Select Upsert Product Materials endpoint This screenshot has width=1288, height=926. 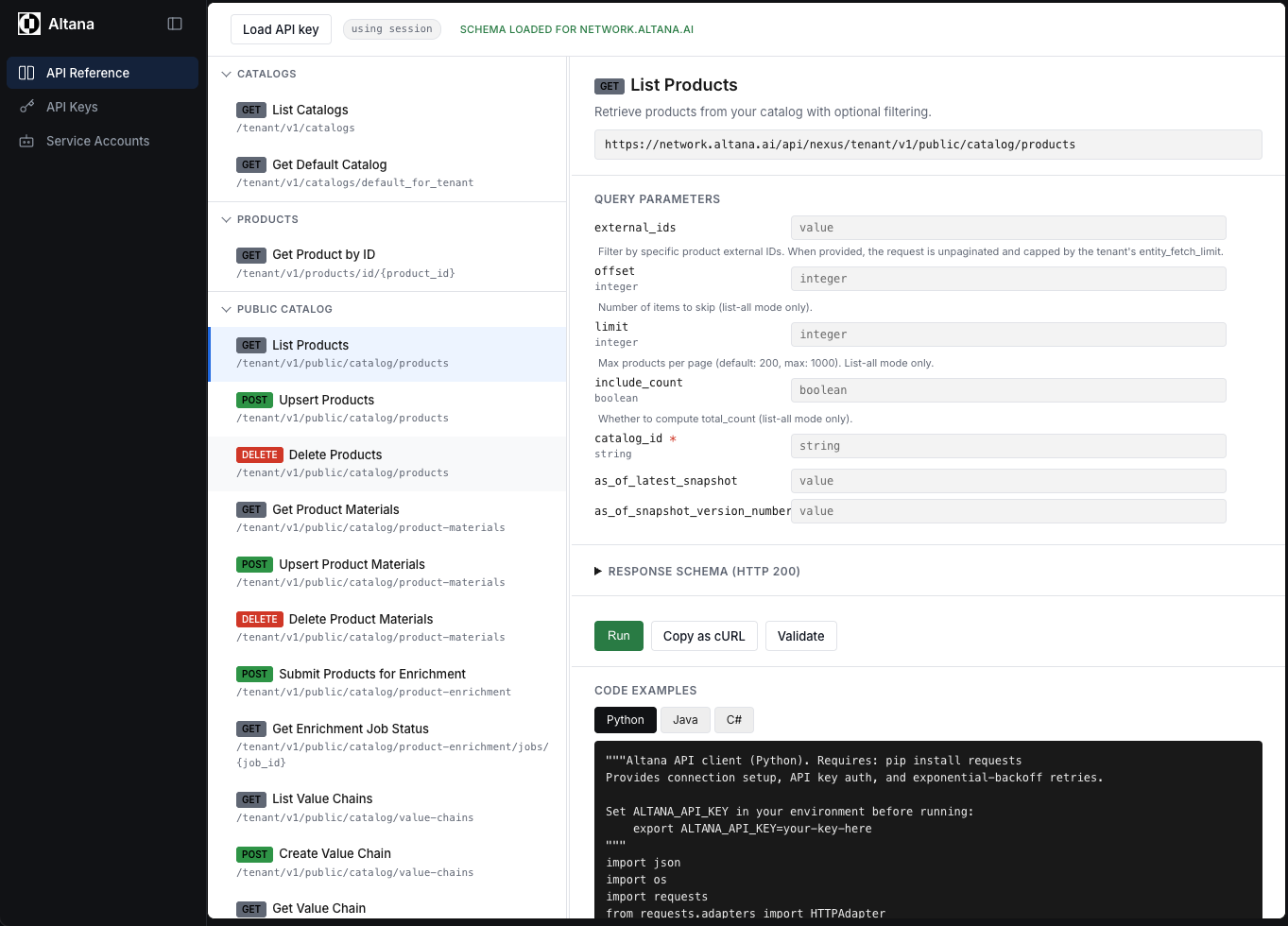pyautogui.click(x=387, y=574)
